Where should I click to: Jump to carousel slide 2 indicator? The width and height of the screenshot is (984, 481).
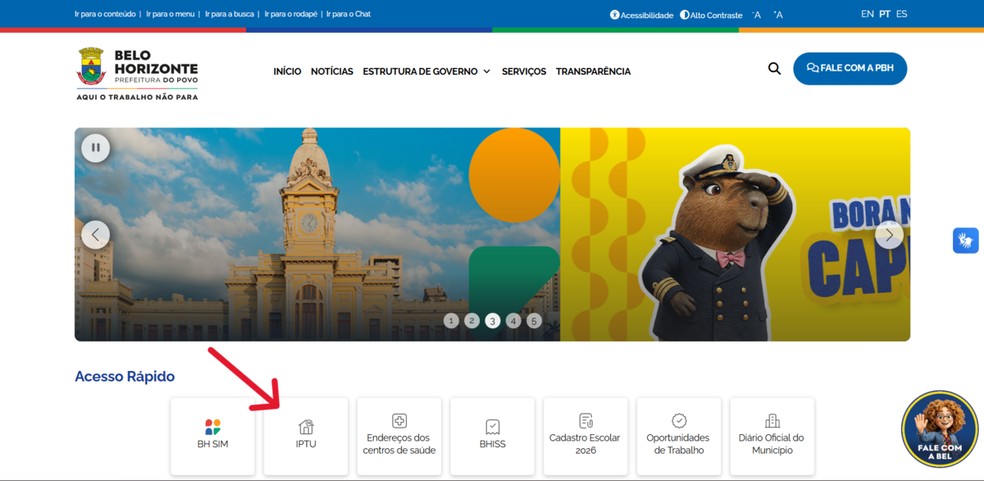(x=472, y=321)
